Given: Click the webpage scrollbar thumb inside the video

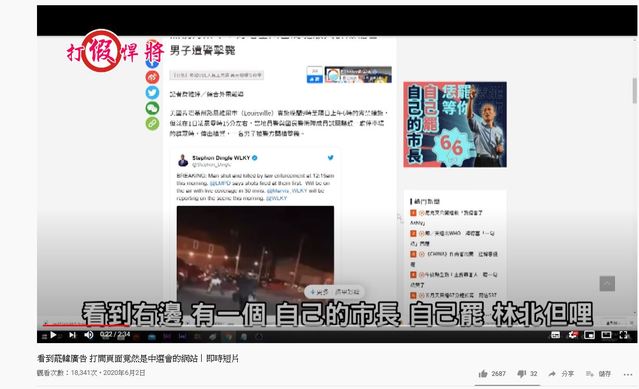Looking at the screenshot, I should [x=634, y=90].
